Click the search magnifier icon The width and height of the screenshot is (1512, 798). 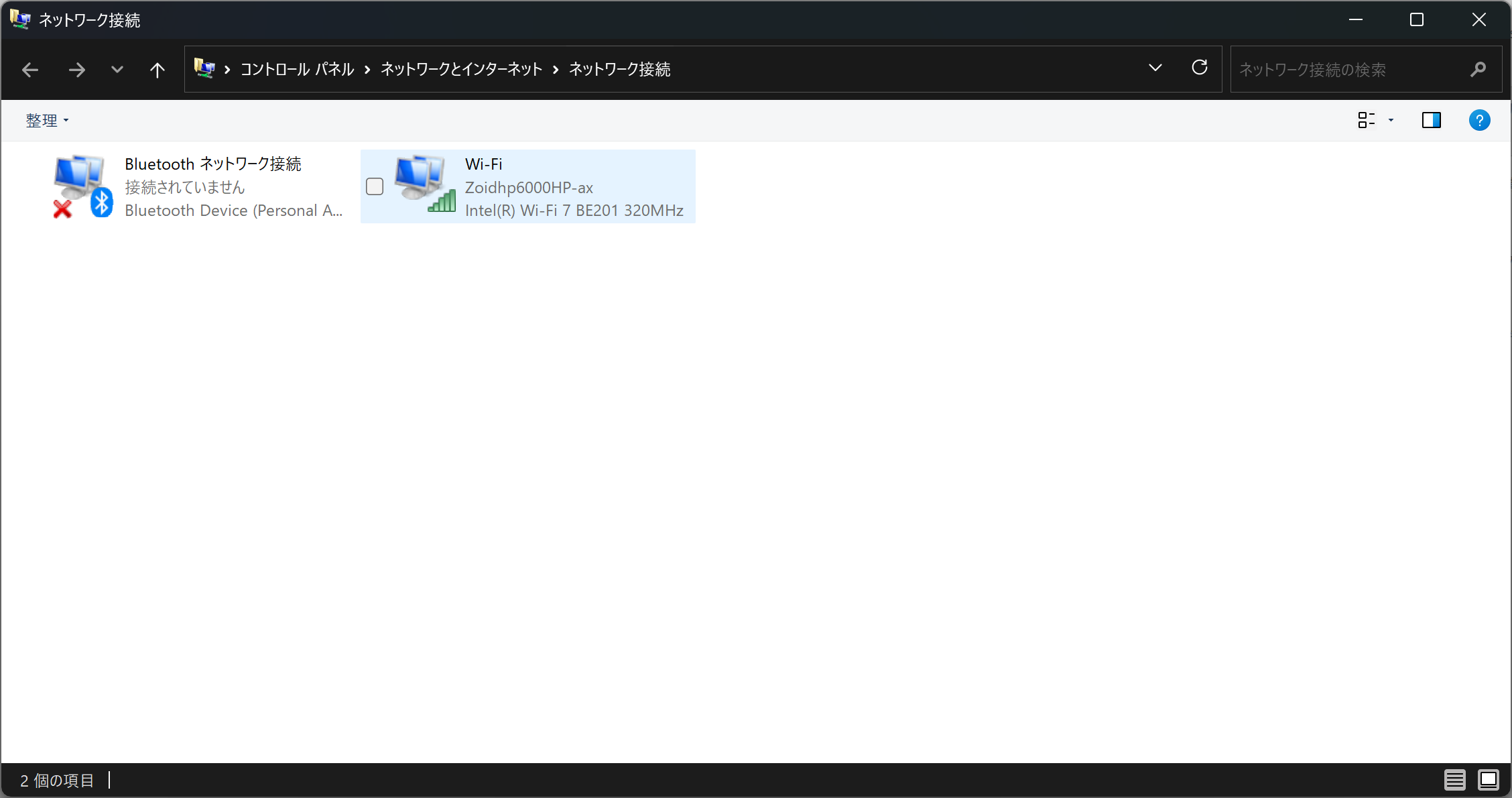(1478, 70)
